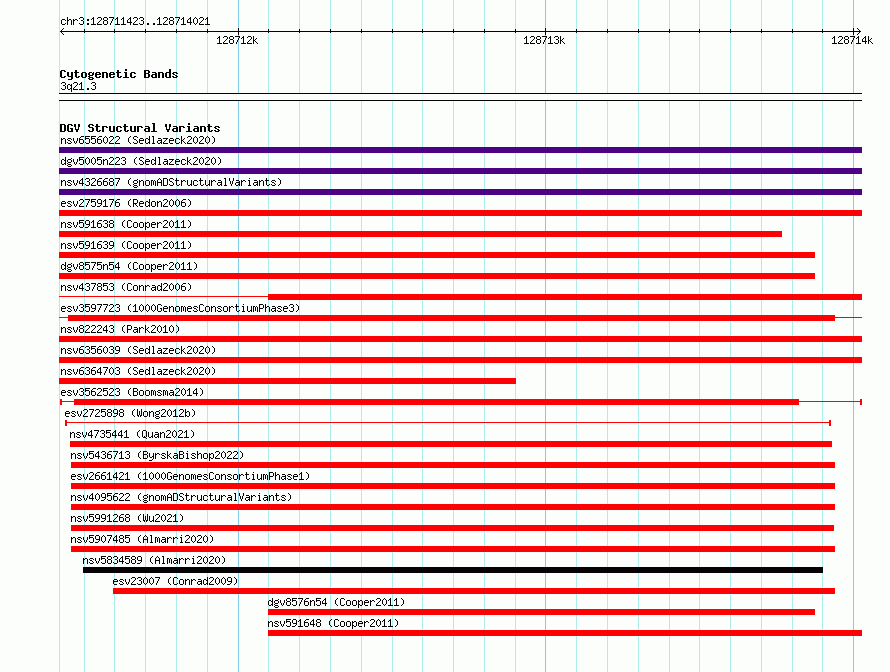Open the nsv591638 (Cooper2011) variant
The image size is (890, 672).
pyautogui.click(x=126, y=224)
